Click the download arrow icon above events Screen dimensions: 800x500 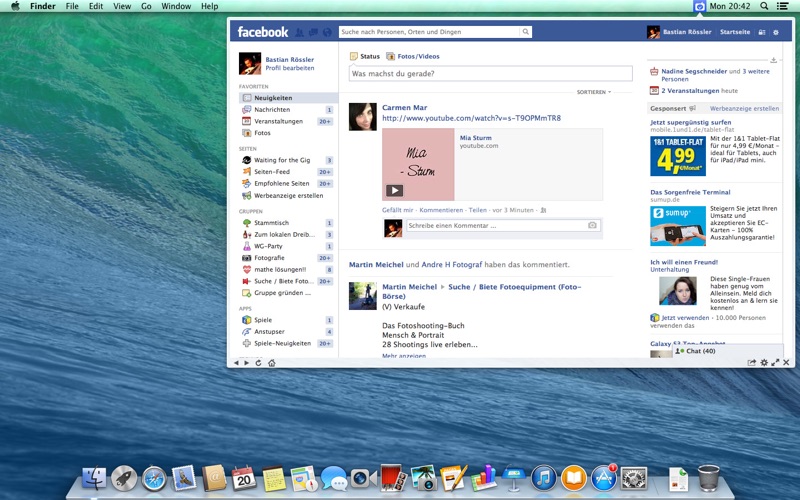point(773,60)
